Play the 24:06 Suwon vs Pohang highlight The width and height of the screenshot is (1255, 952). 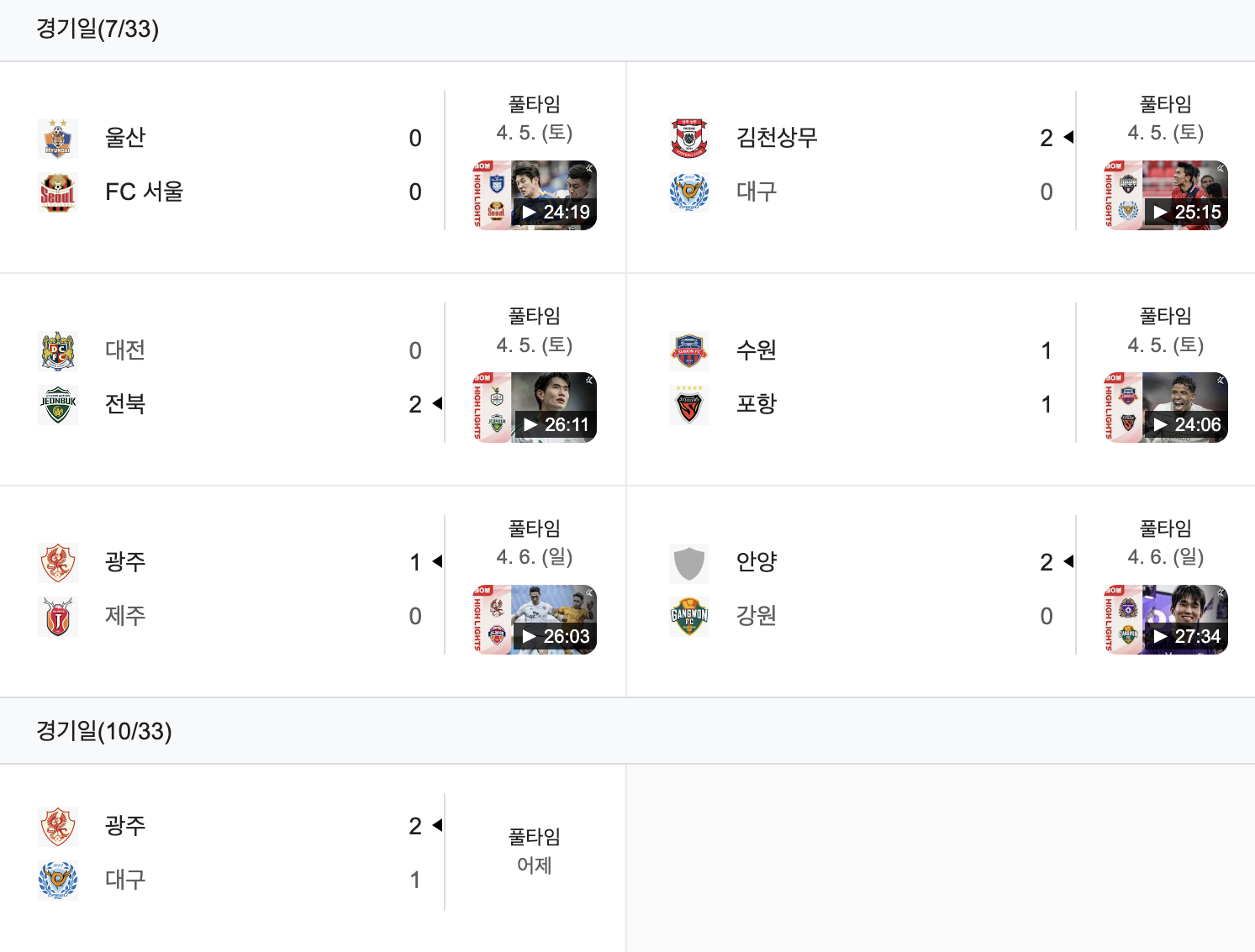pyautogui.click(x=1166, y=408)
